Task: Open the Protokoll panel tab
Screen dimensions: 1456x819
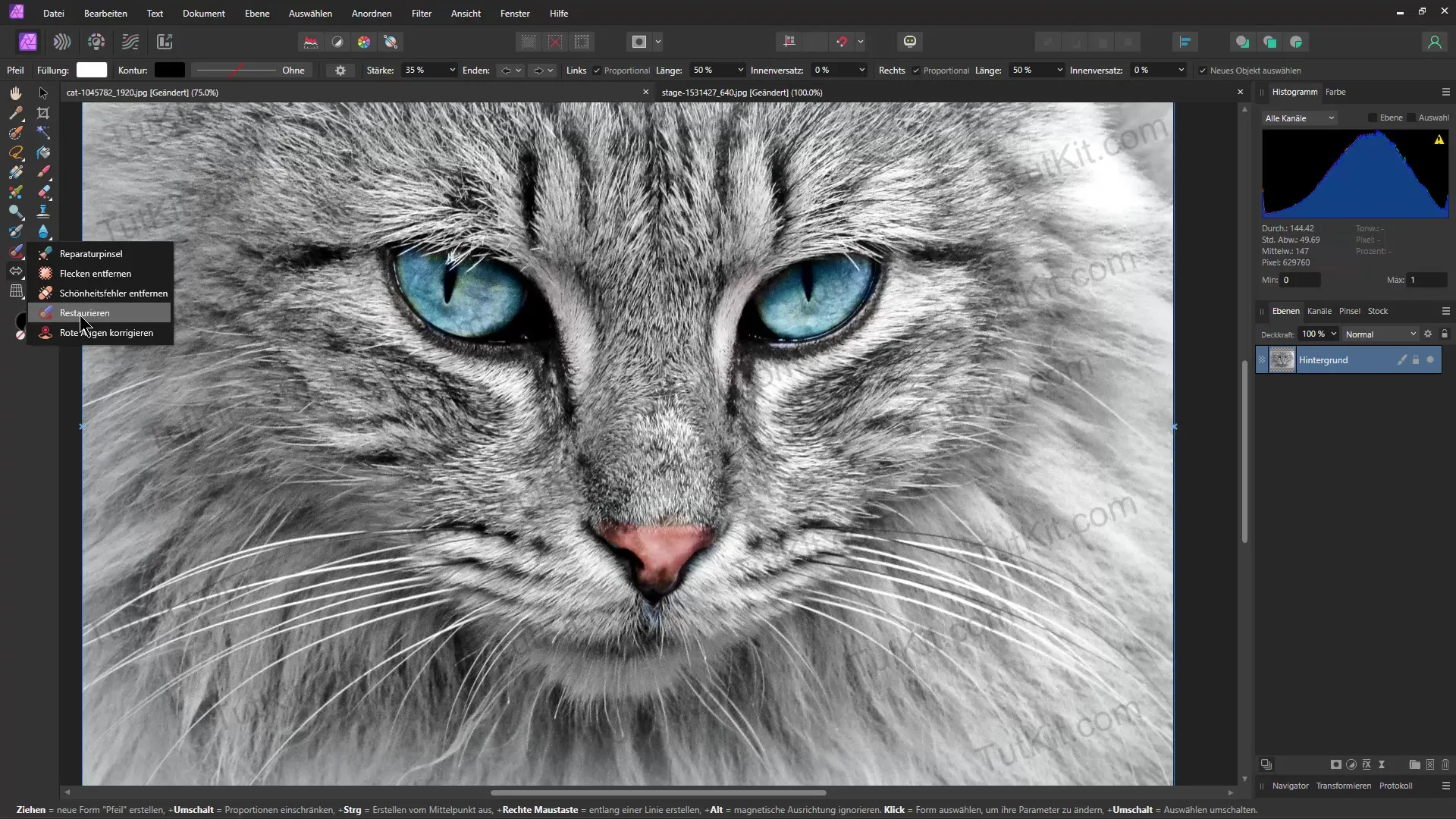Action: (x=1395, y=786)
